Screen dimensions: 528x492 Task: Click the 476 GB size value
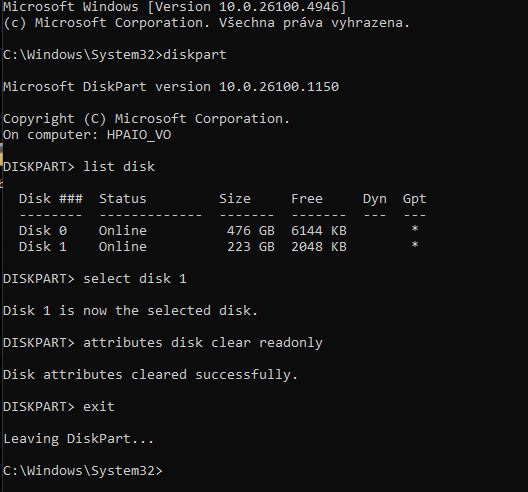251,231
